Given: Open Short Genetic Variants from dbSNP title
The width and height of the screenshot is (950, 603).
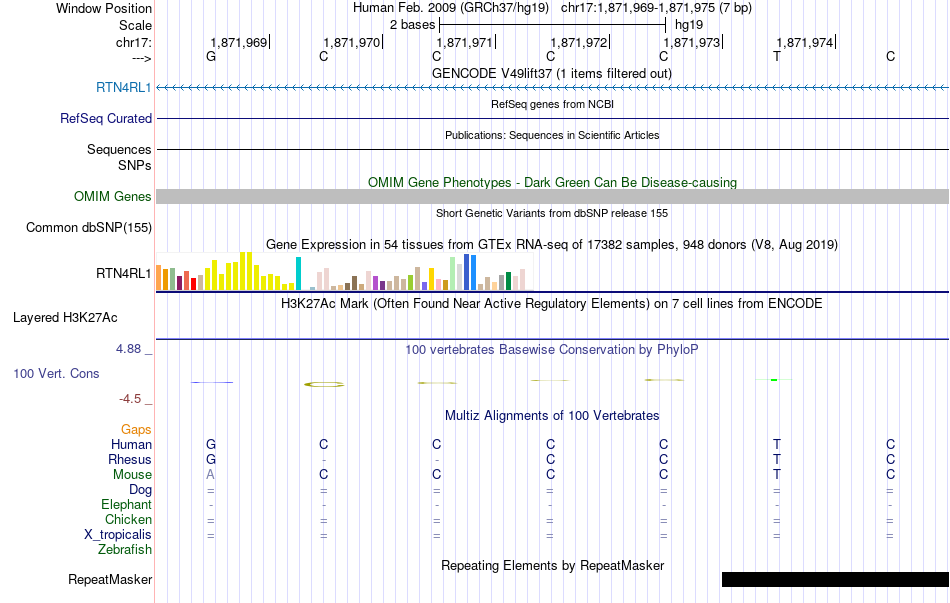Looking at the screenshot, I should pos(552,213).
